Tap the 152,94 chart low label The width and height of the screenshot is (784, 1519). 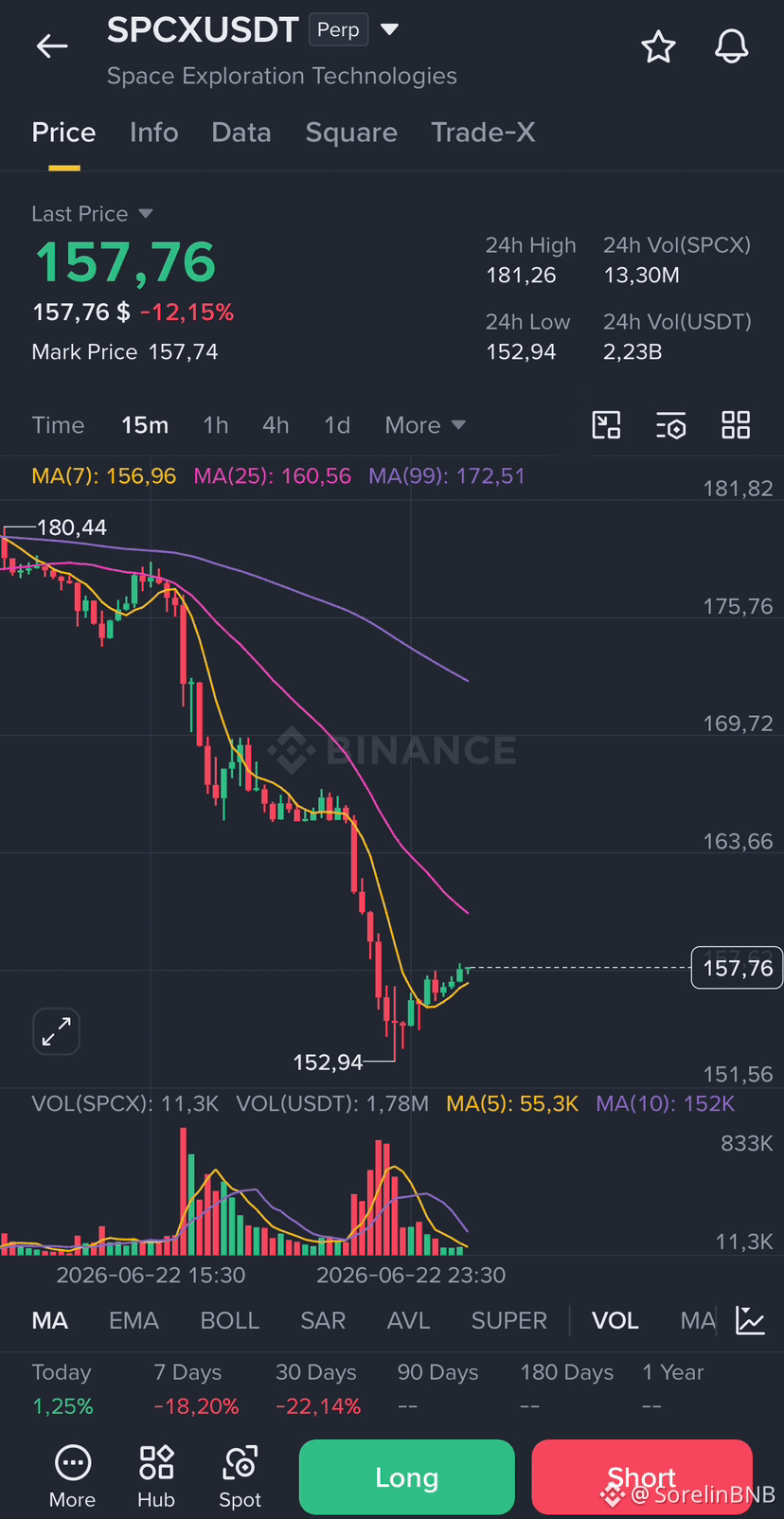tap(328, 1063)
